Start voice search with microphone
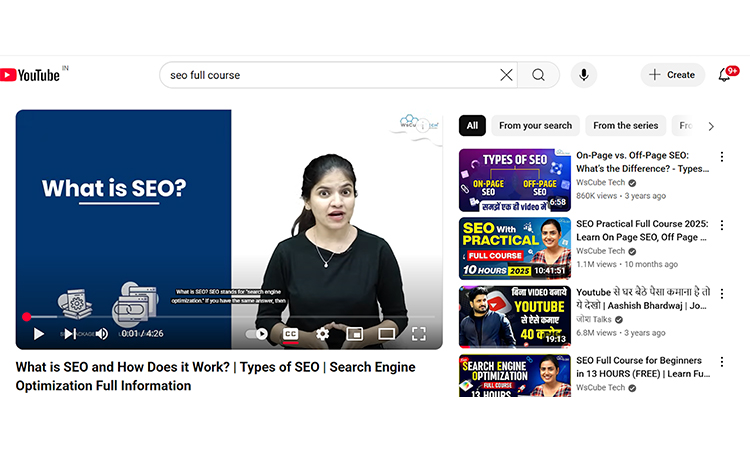This screenshot has width=750, height=450. [584, 75]
